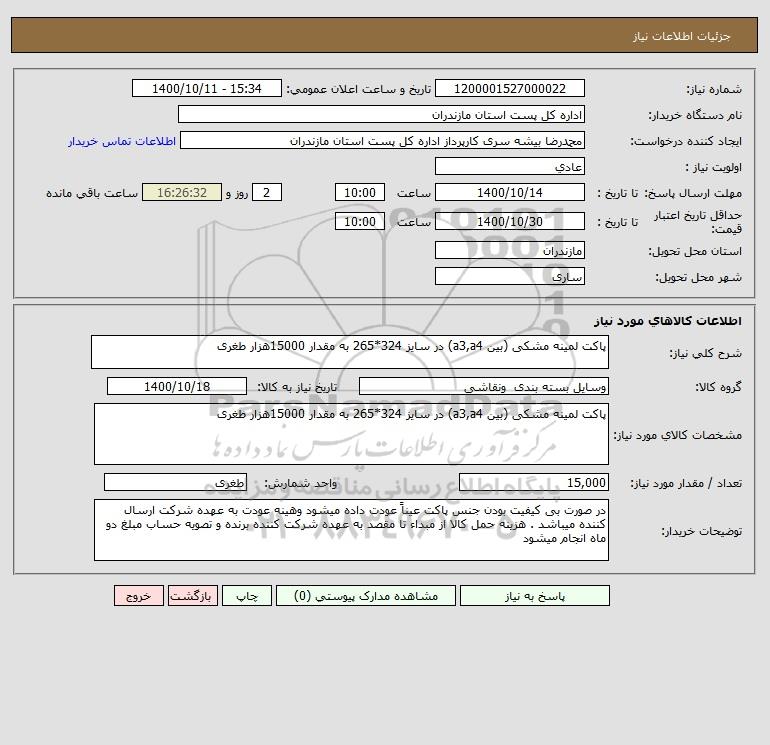The image size is (770, 745).
Task: Click the توضیحات خریدار notes box
Action: (x=351, y=530)
